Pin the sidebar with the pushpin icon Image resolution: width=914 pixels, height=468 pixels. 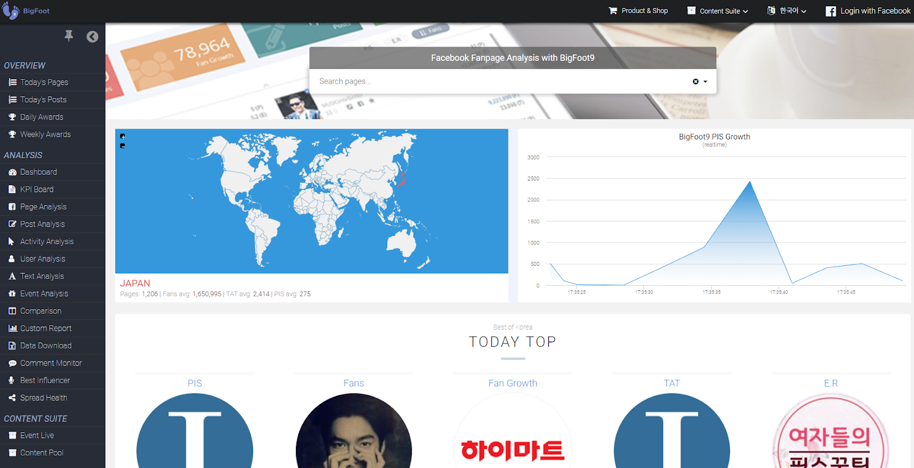[x=69, y=36]
